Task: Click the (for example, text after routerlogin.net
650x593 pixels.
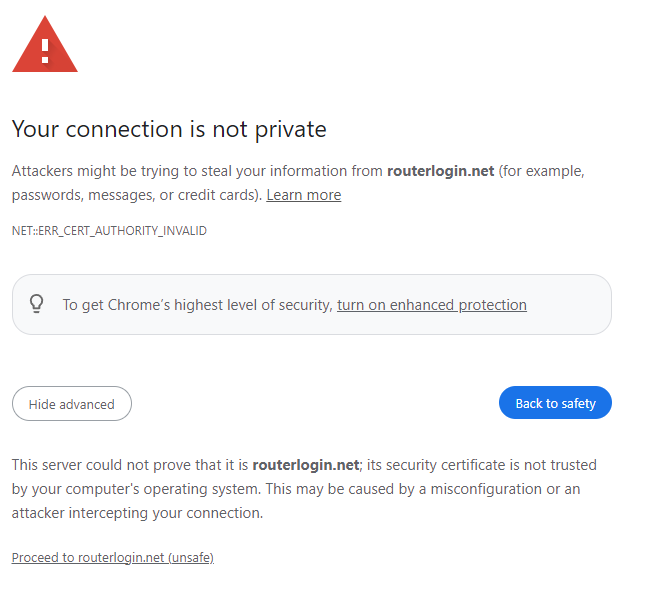Action: click(541, 171)
